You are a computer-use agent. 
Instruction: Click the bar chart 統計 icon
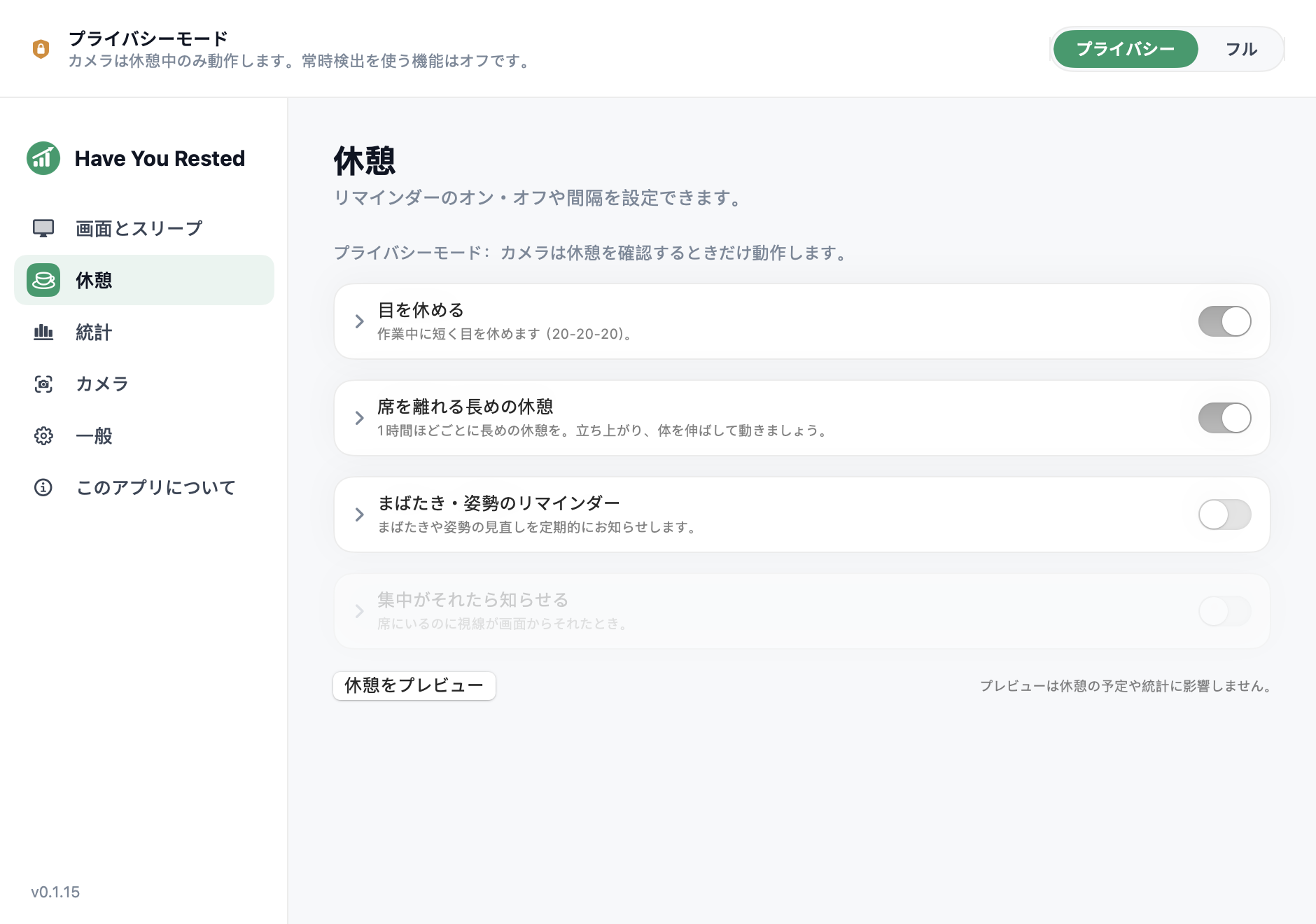[x=43, y=332]
